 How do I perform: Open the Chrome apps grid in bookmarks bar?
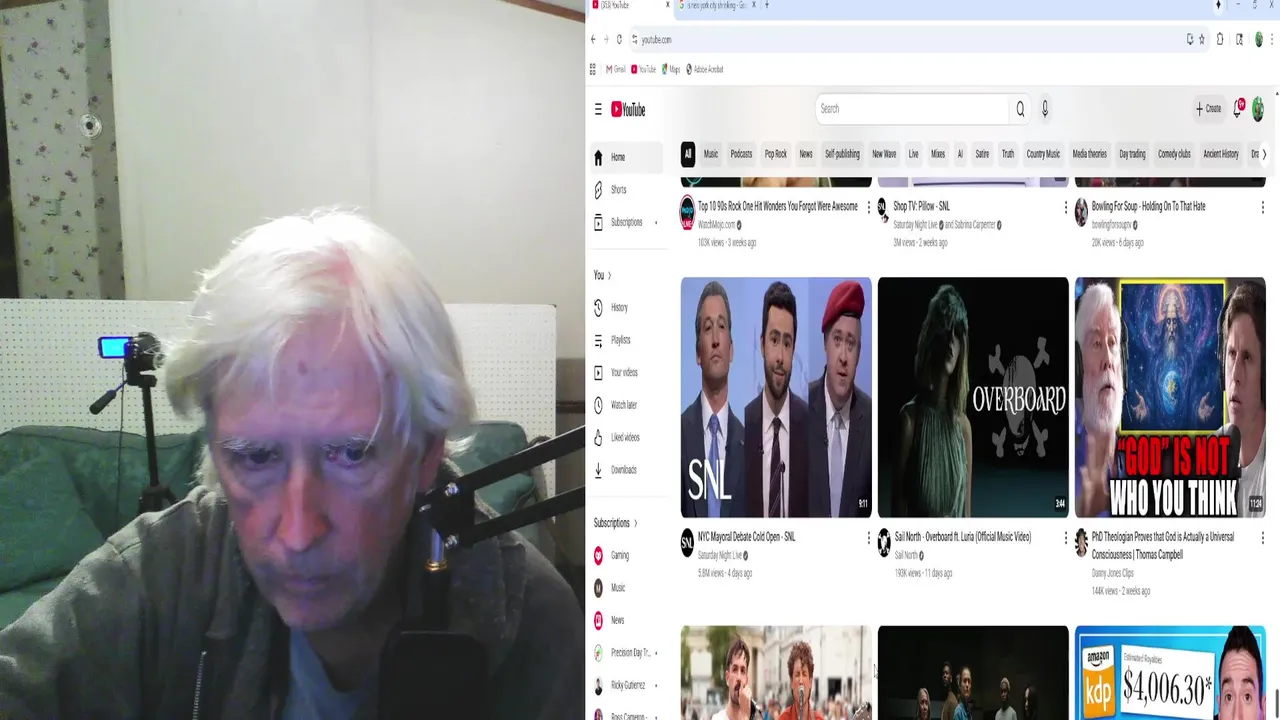pos(593,69)
